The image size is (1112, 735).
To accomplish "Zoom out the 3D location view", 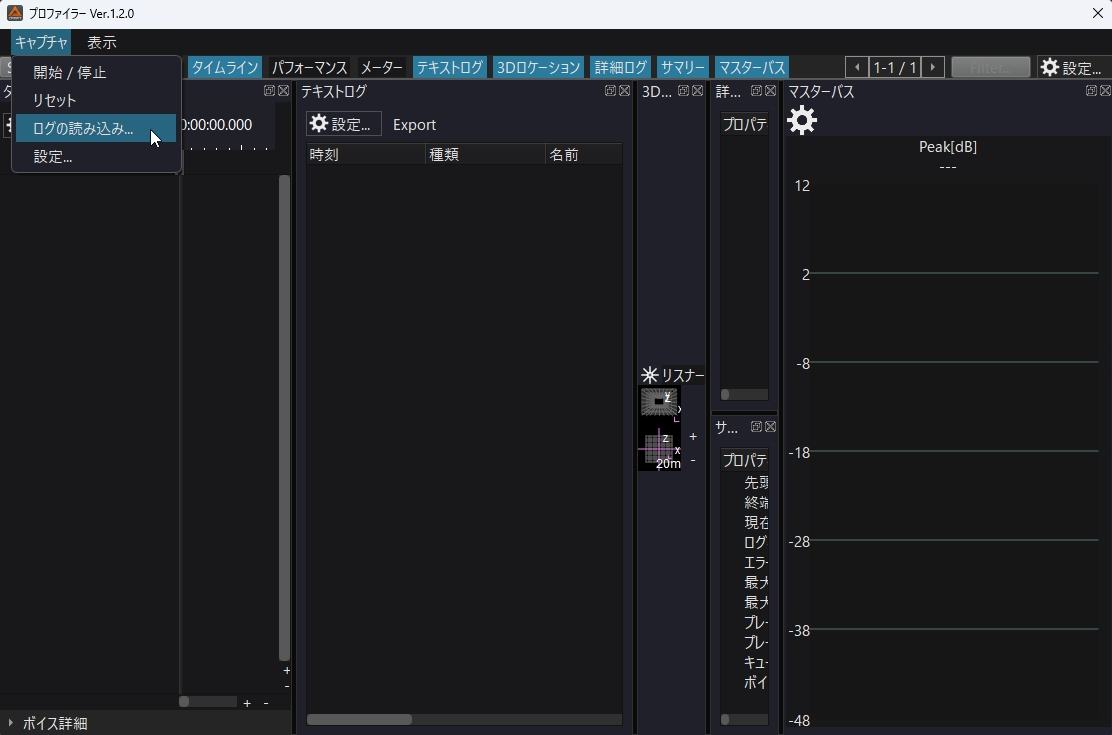I will point(693,460).
